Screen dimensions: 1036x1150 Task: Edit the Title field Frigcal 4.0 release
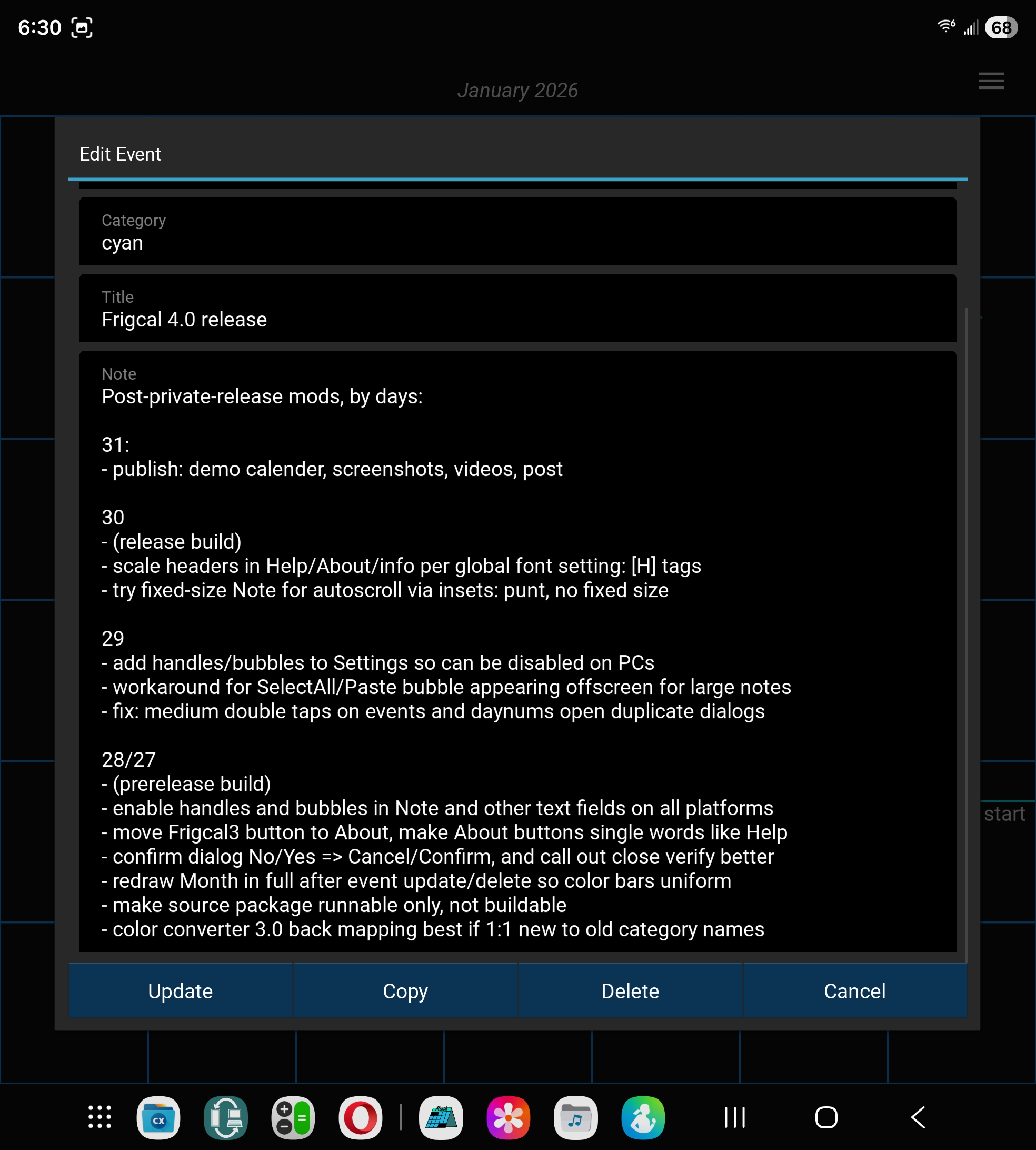coord(517,309)
